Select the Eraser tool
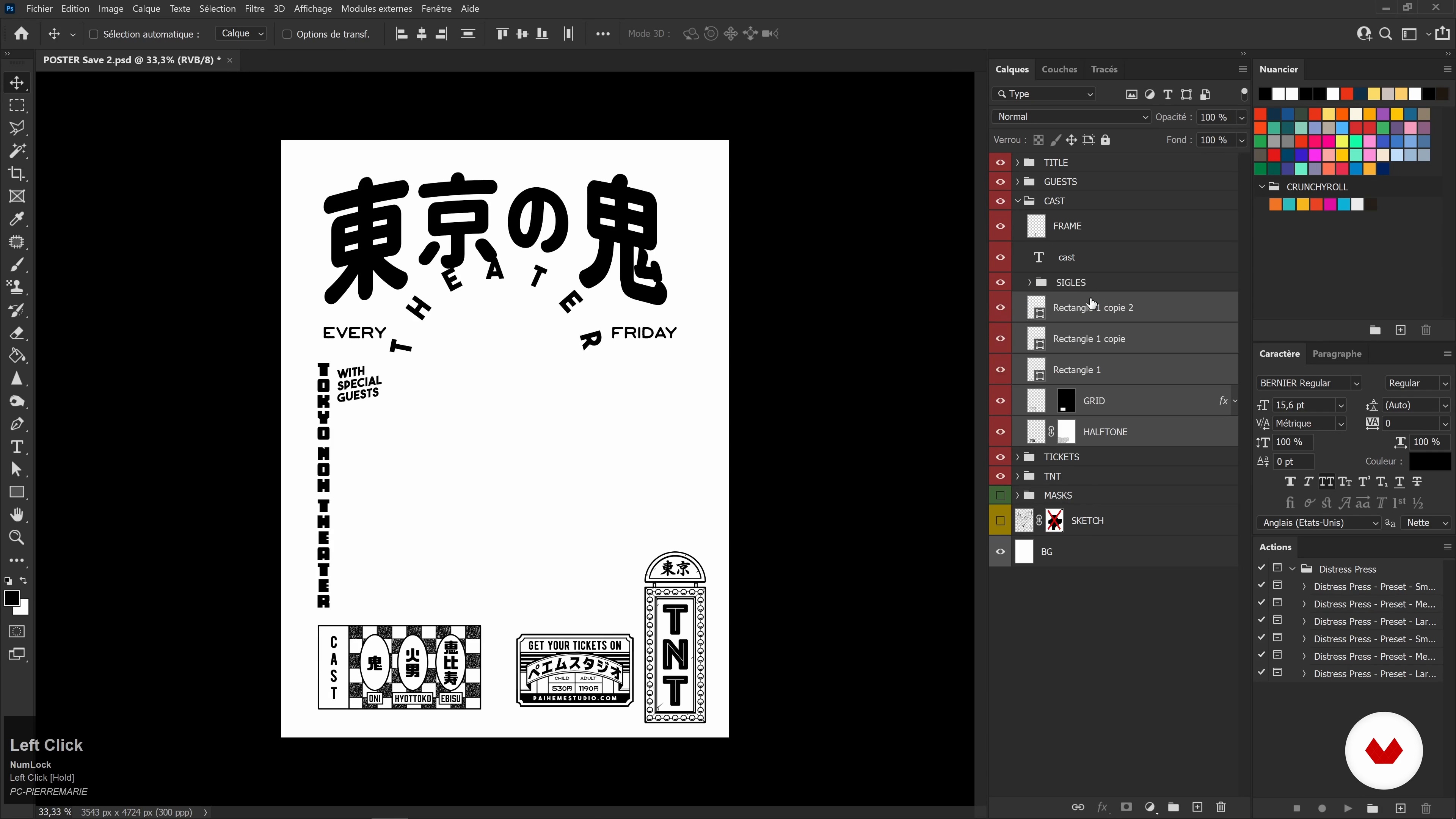The height and width of the screenshot is (819, 1456). point(17,334)
